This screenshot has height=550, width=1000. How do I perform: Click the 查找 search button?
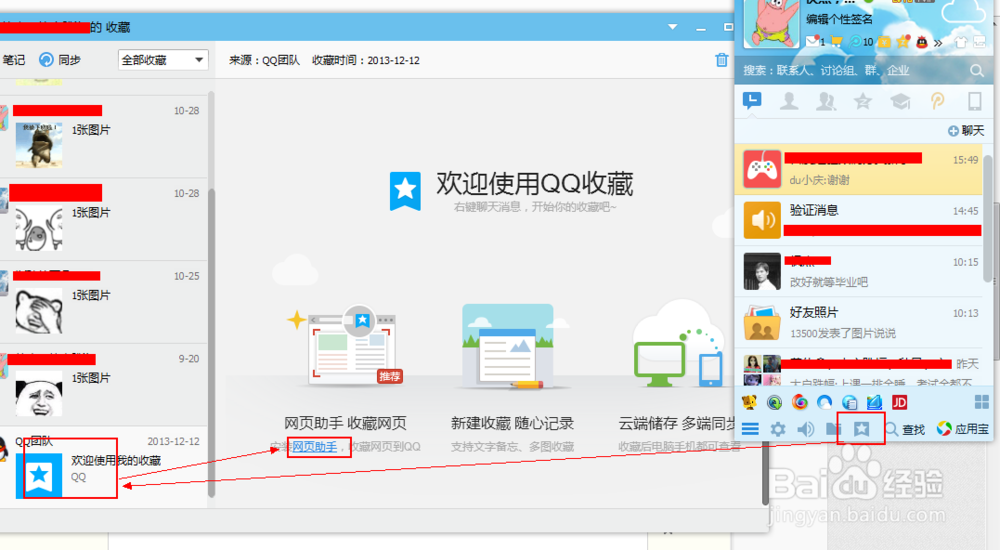[x=905, y=429]
